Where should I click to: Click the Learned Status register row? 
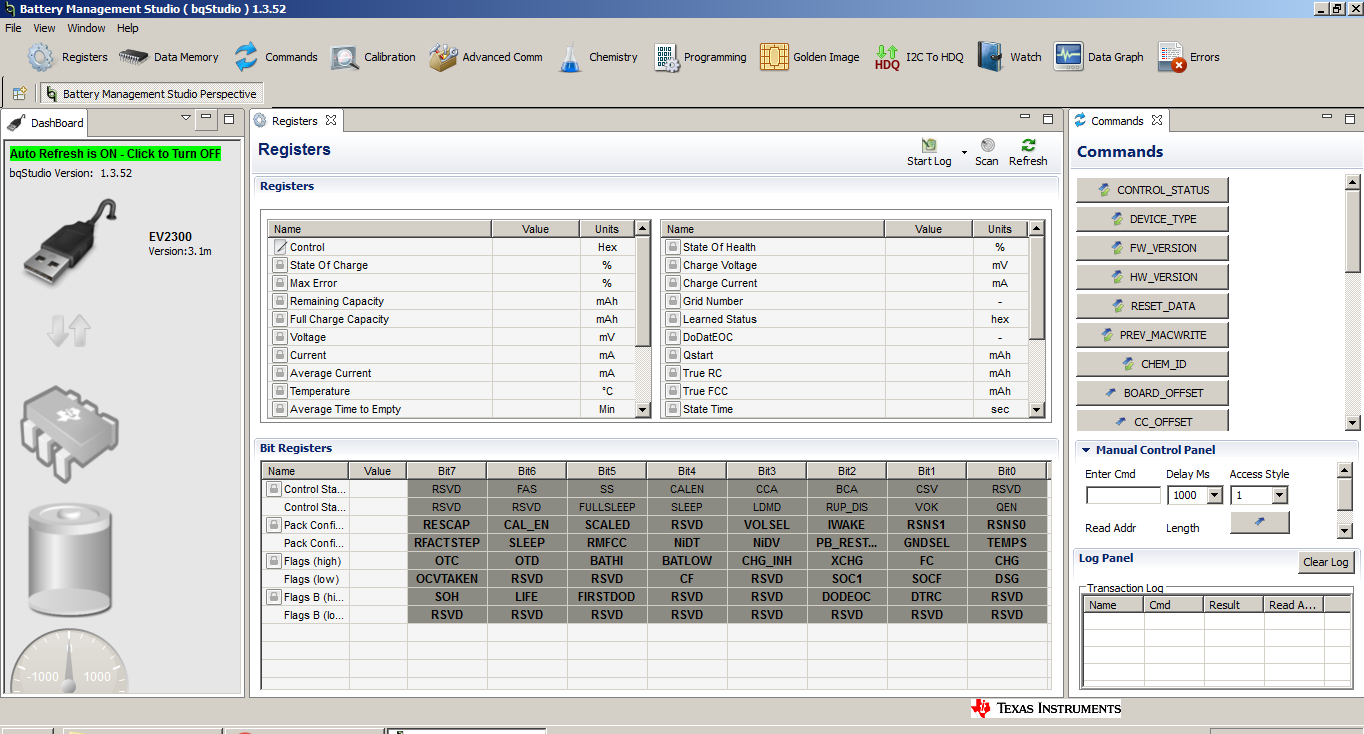click(x=844, y=319)
